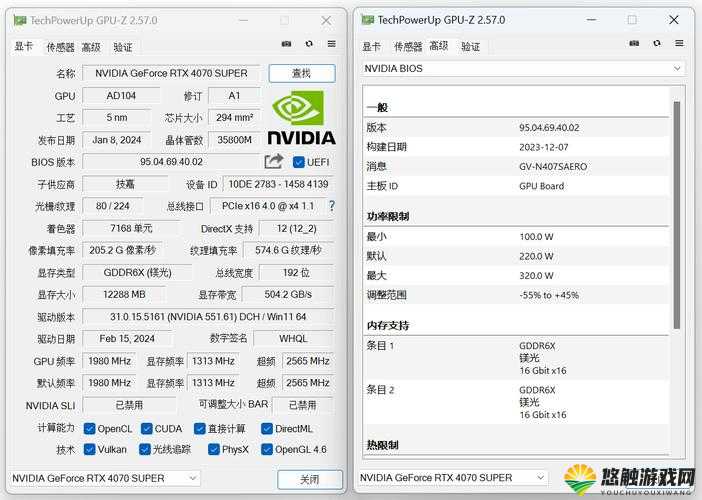The height and width of the screenshot is (500, 702).
Task: Click the 版本 row in right window
Action: pos(517,128)
